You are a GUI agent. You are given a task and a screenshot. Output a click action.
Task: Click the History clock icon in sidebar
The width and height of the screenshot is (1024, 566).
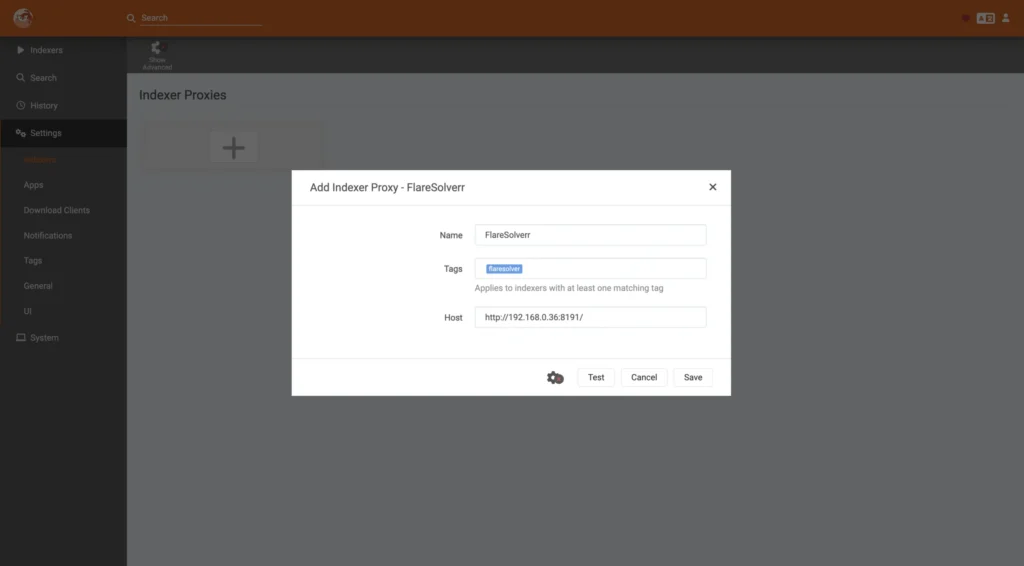coord(20,105)
